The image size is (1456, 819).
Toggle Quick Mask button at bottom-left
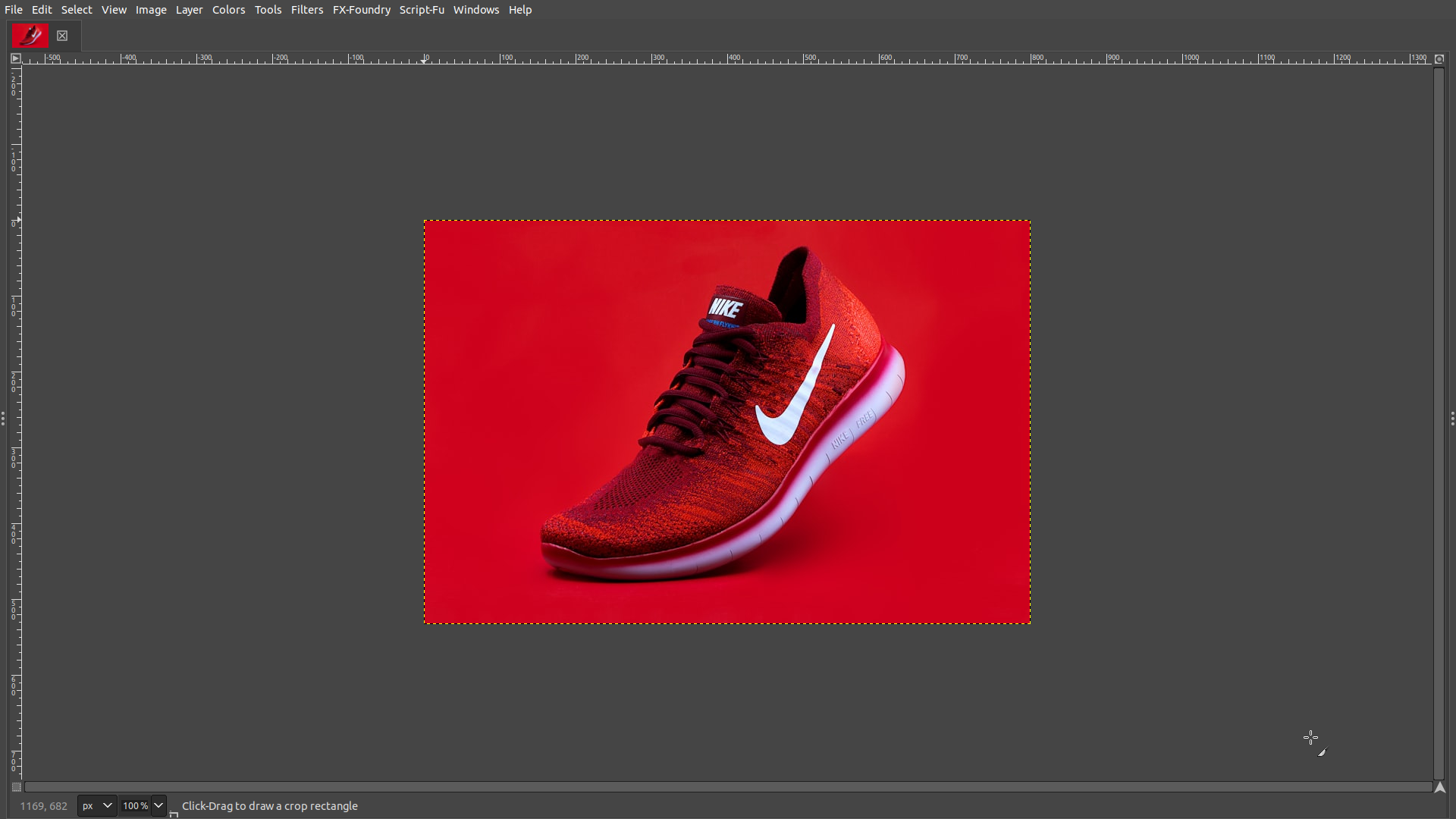16,787
